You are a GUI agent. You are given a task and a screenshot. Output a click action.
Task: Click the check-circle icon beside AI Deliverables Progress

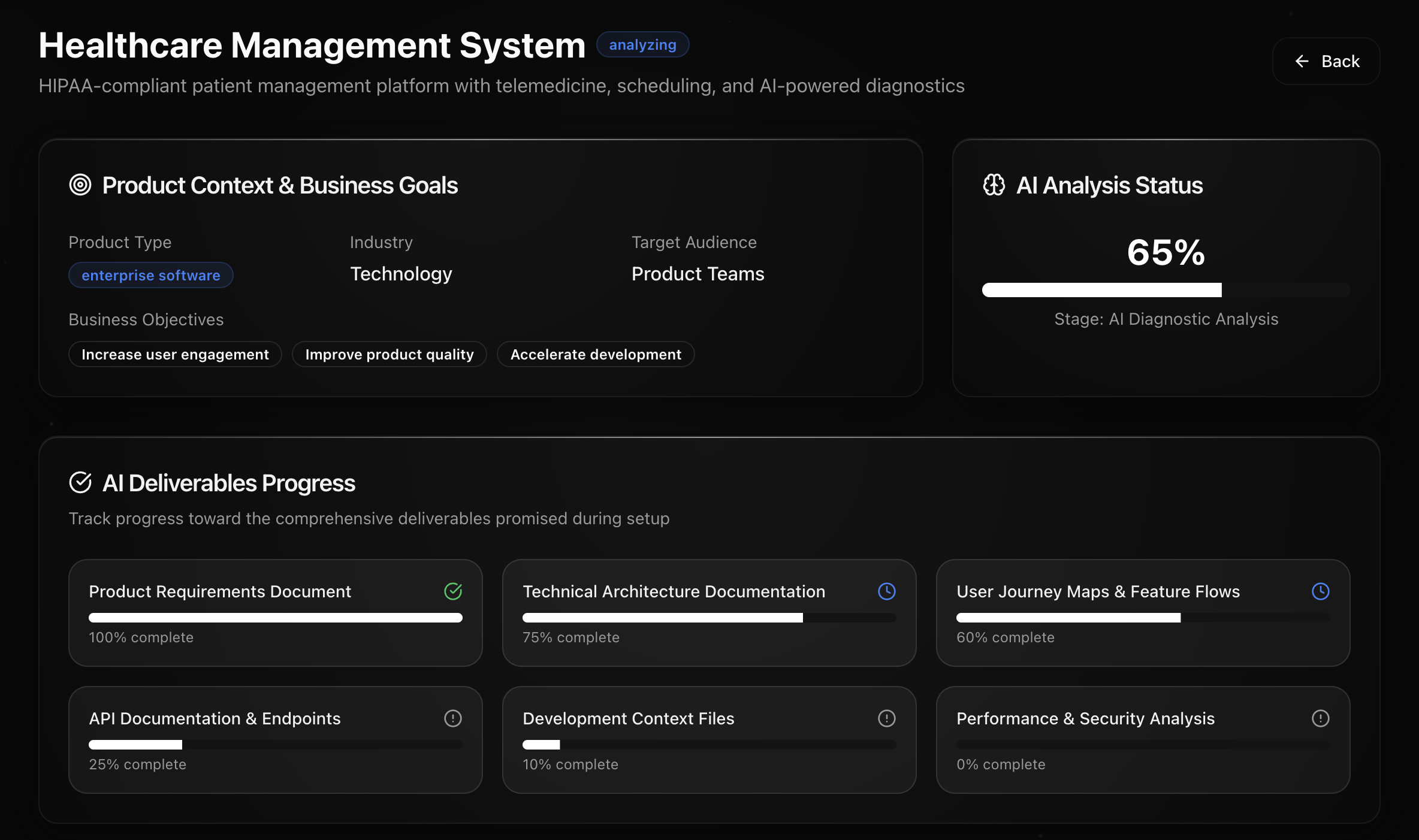pos(80,482)
